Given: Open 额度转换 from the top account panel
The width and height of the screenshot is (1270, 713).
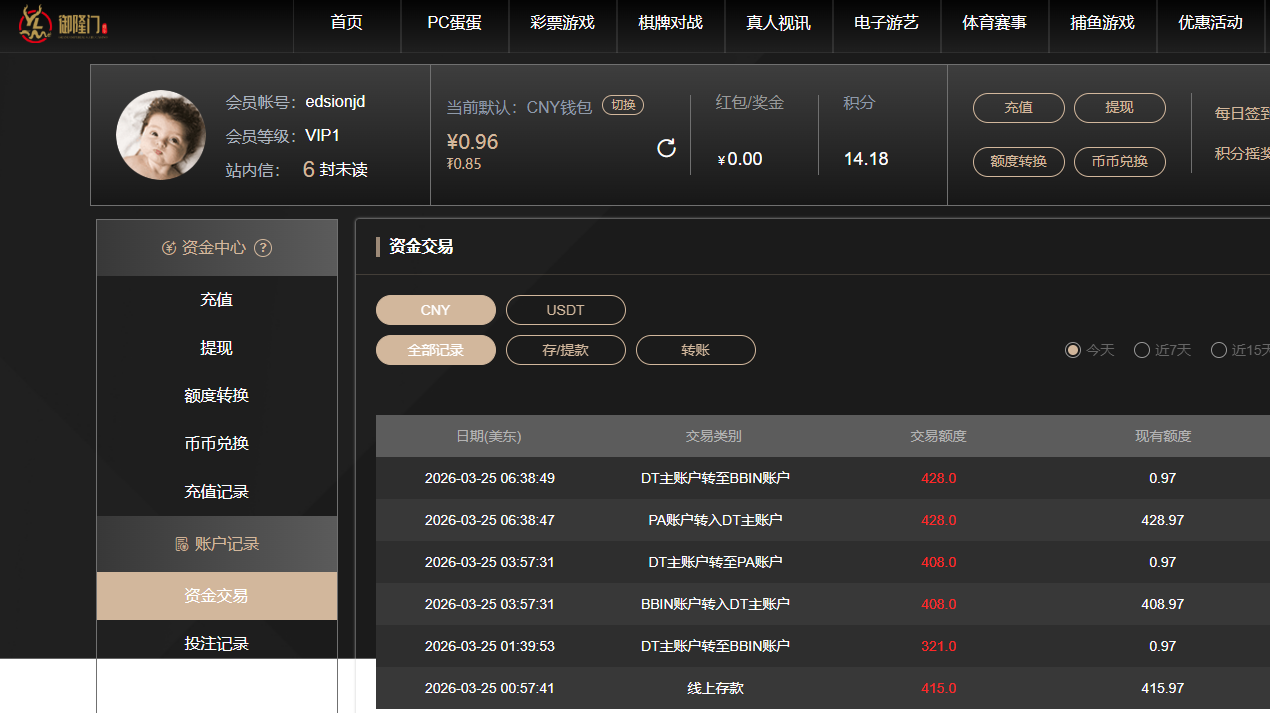Looking at the screenshot, I should (1018, 161).
